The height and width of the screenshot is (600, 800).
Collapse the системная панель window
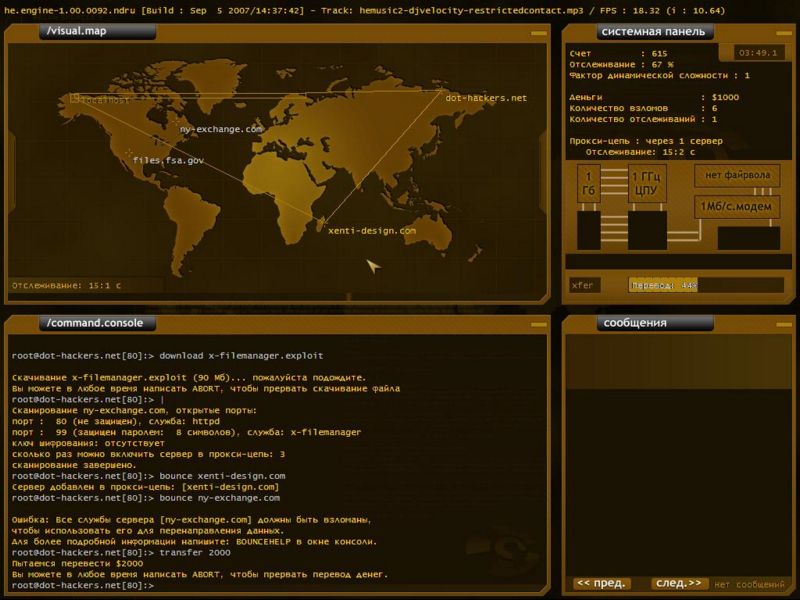(x=784, y=33)
